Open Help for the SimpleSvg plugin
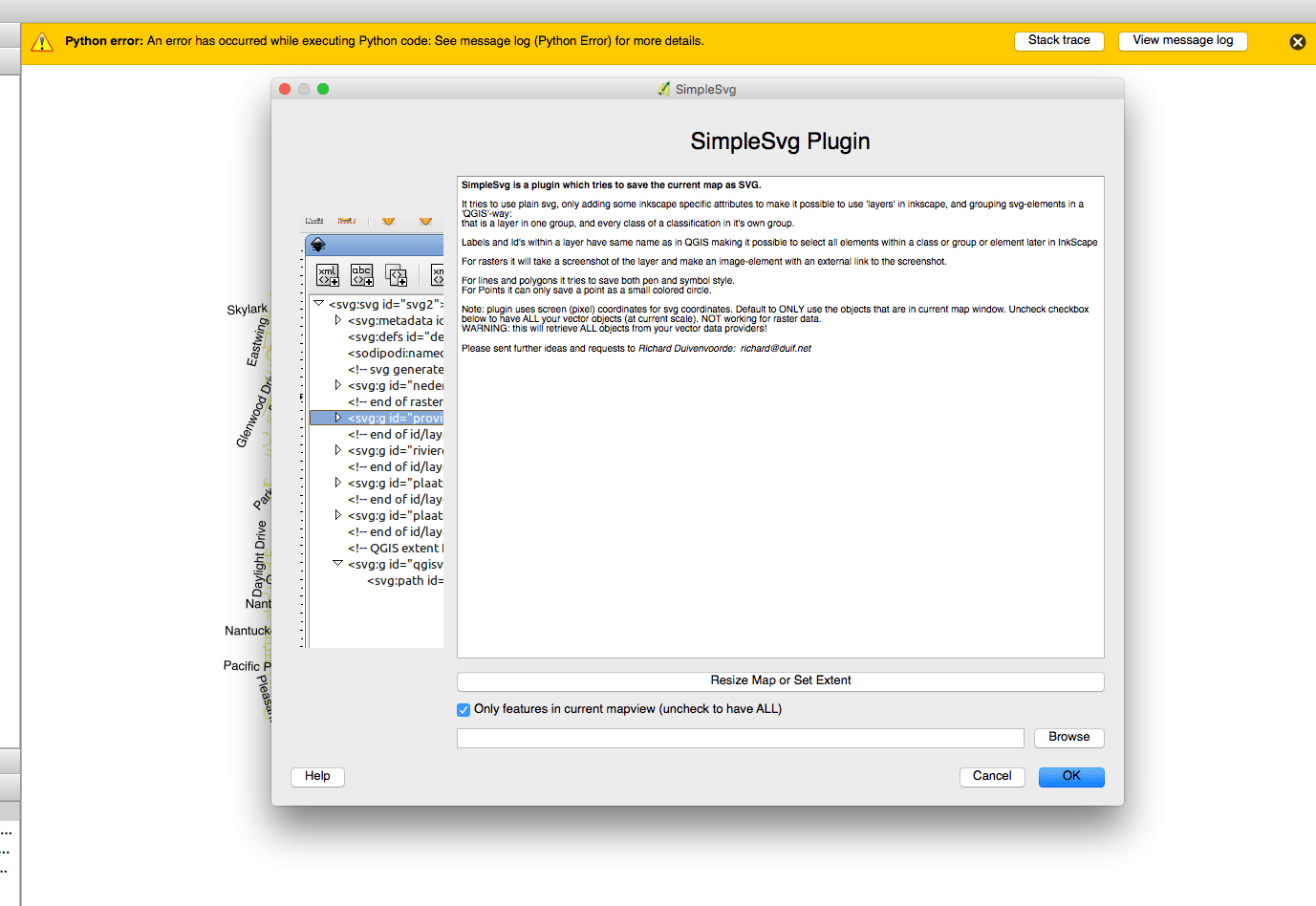Image resolution: width=1316 pixels, height=906 pixels. click(x=317, y=777)
